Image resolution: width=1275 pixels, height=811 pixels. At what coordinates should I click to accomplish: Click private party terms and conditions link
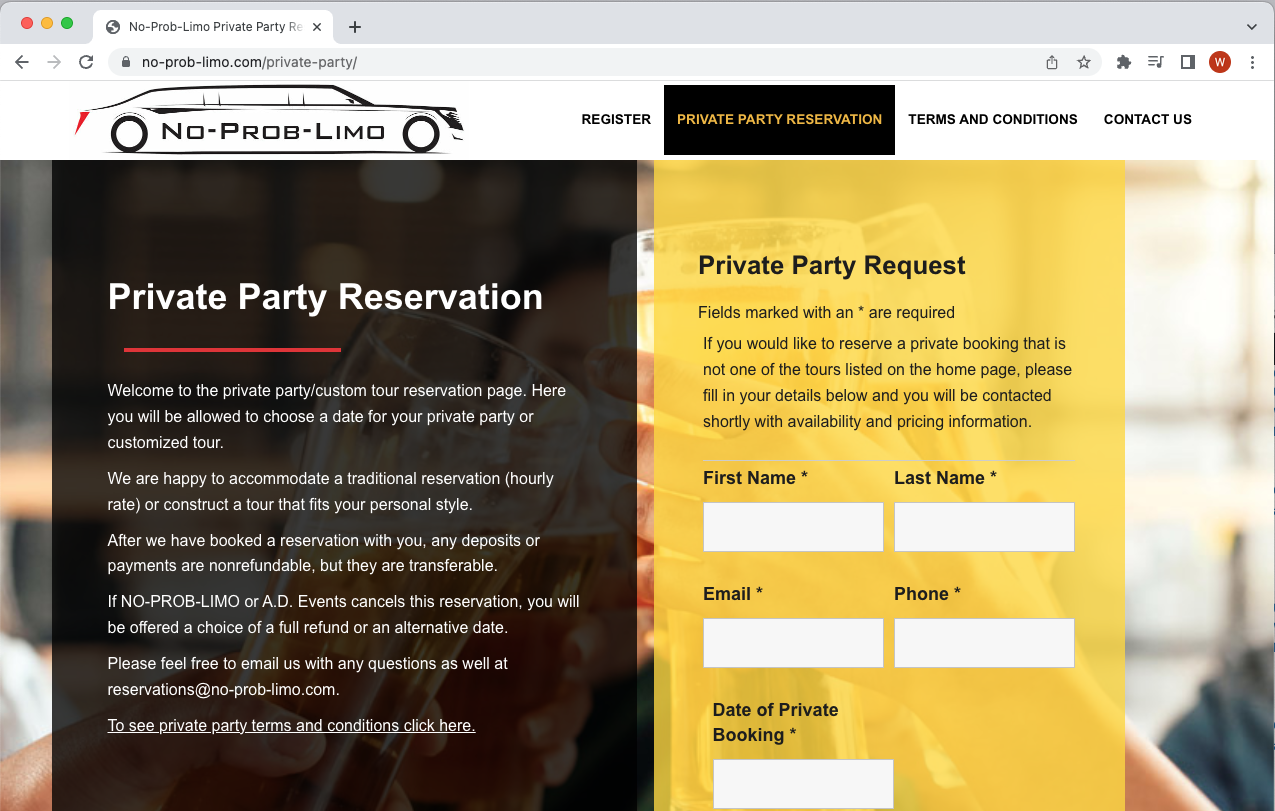click(291, 726)
